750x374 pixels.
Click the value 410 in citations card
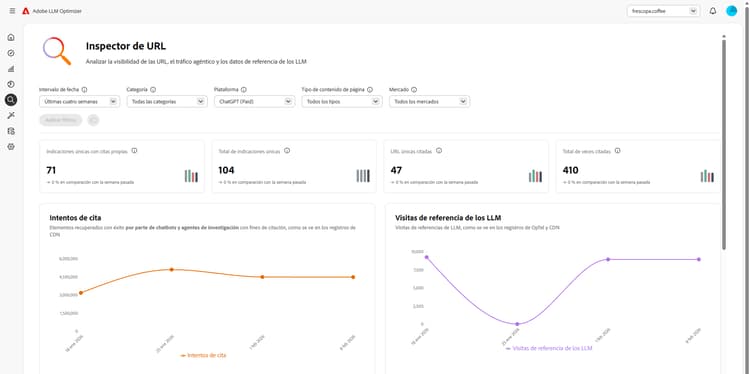(x=571, y=170)
